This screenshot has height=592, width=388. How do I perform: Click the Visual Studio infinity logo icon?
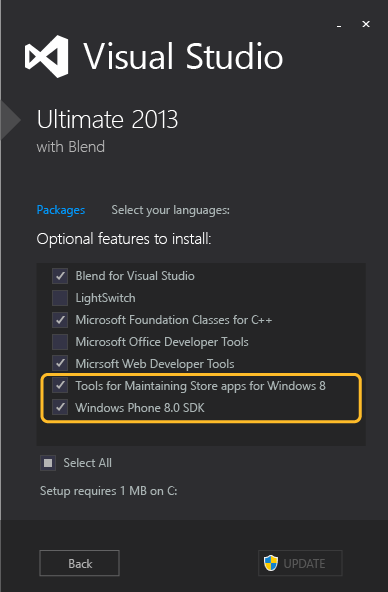point(46,57)
